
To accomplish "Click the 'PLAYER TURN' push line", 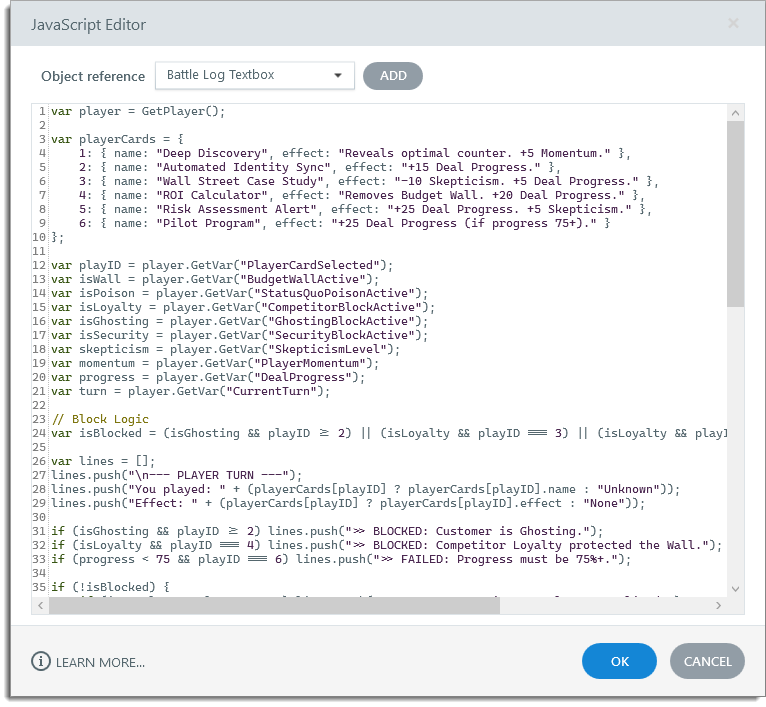I will pyautogui.click(x=177, y=475).
